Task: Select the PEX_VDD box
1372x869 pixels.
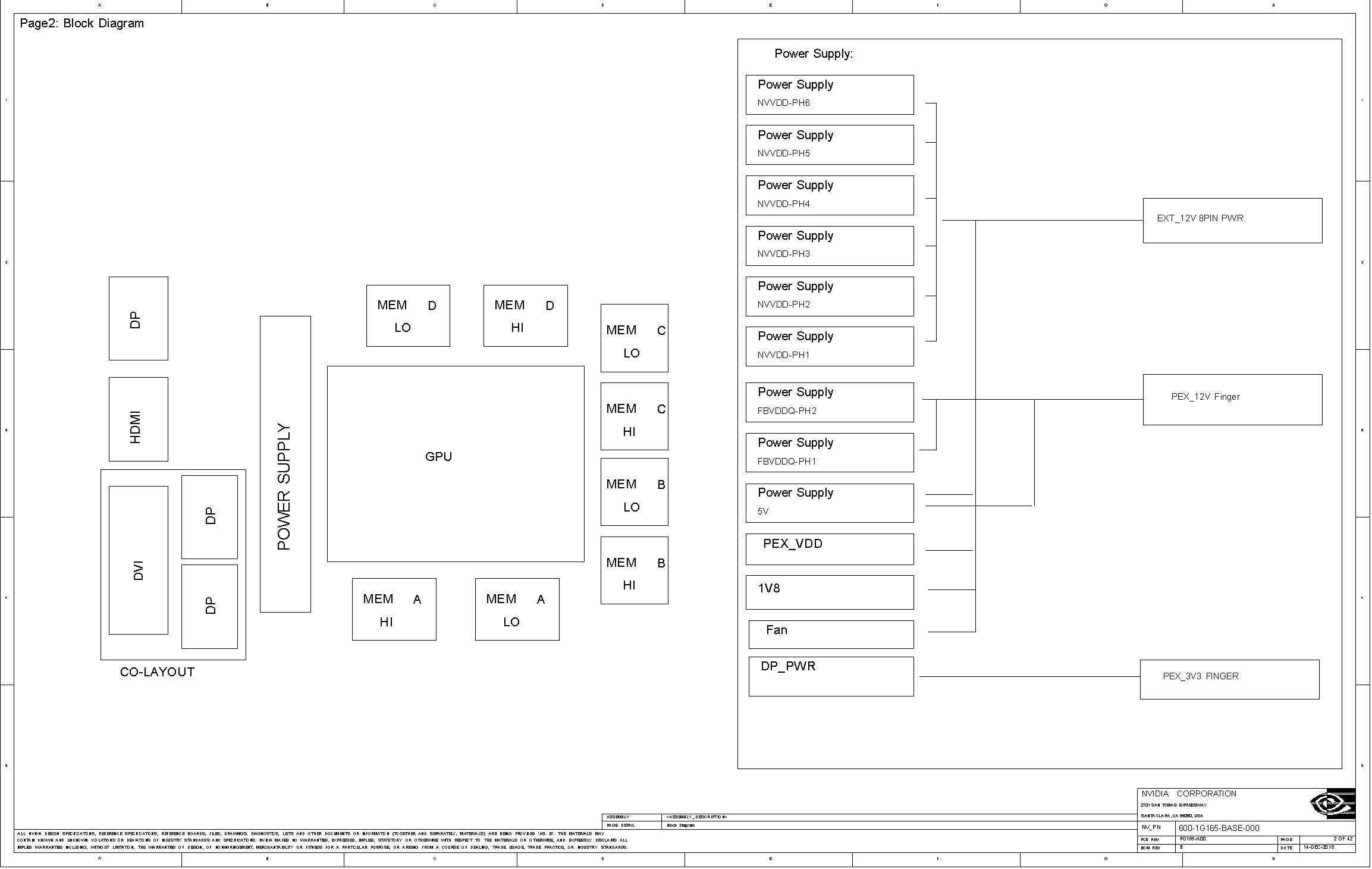Action: 830,549
